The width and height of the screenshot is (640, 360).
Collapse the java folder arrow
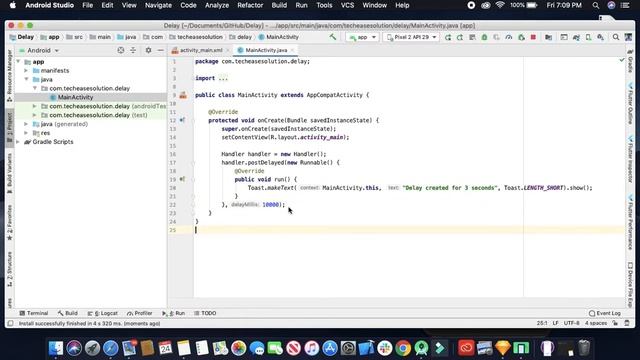[26, 79]
